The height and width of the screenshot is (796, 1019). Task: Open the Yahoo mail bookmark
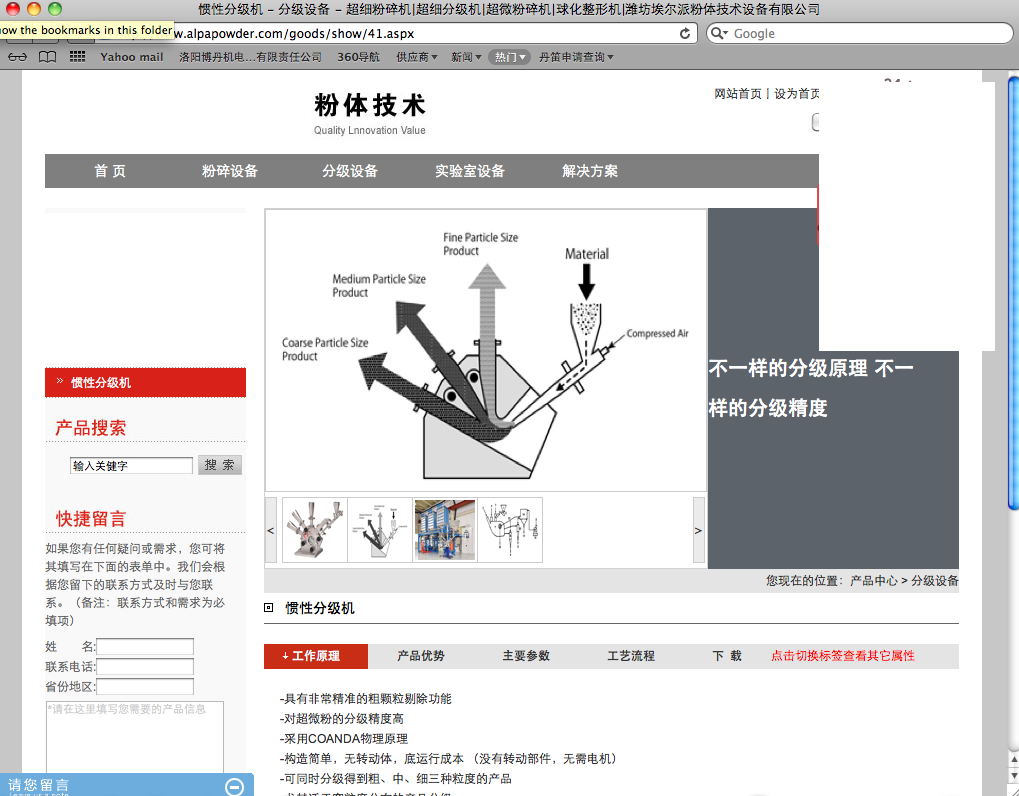(131, 57)
